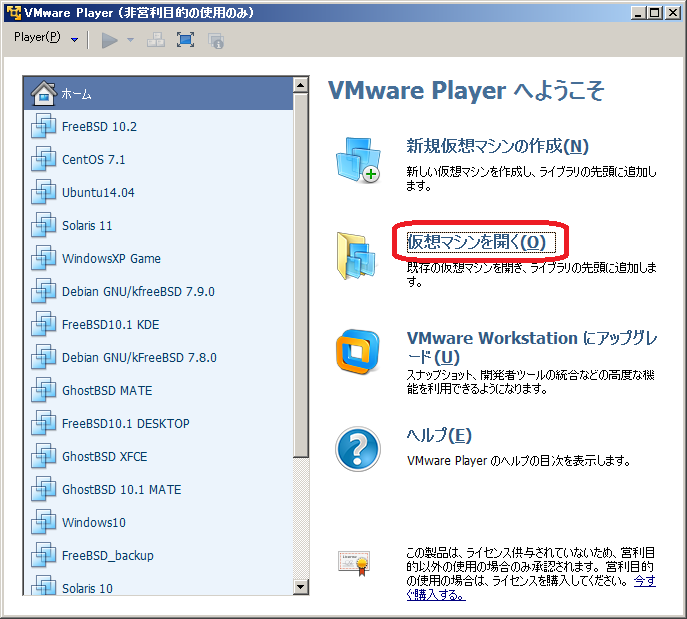
Task: Select the Home icon in library
Action: [x=43, y=93]
